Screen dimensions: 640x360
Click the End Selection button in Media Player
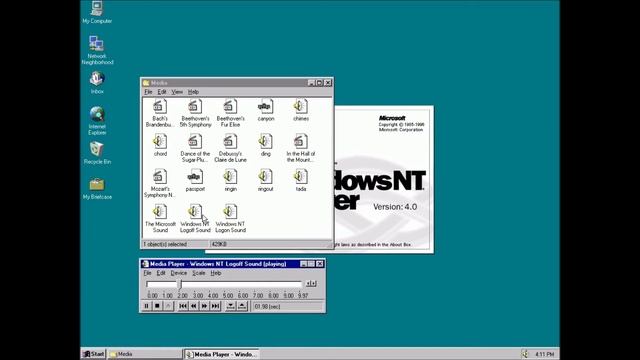[x=242, y=306]
